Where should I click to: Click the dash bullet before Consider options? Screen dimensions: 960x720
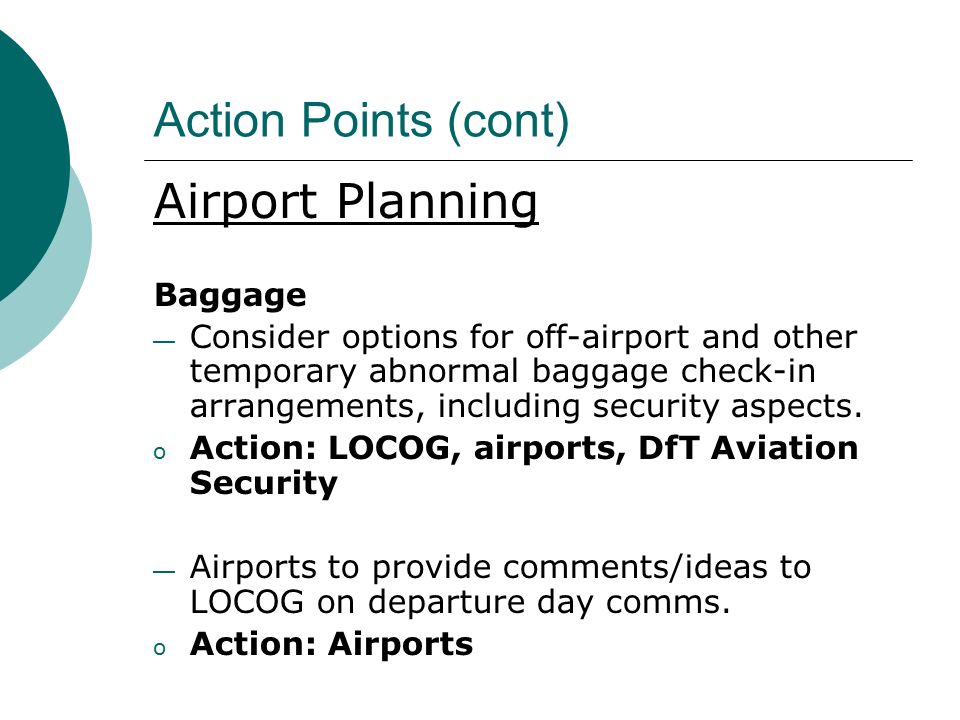(163, 342)
